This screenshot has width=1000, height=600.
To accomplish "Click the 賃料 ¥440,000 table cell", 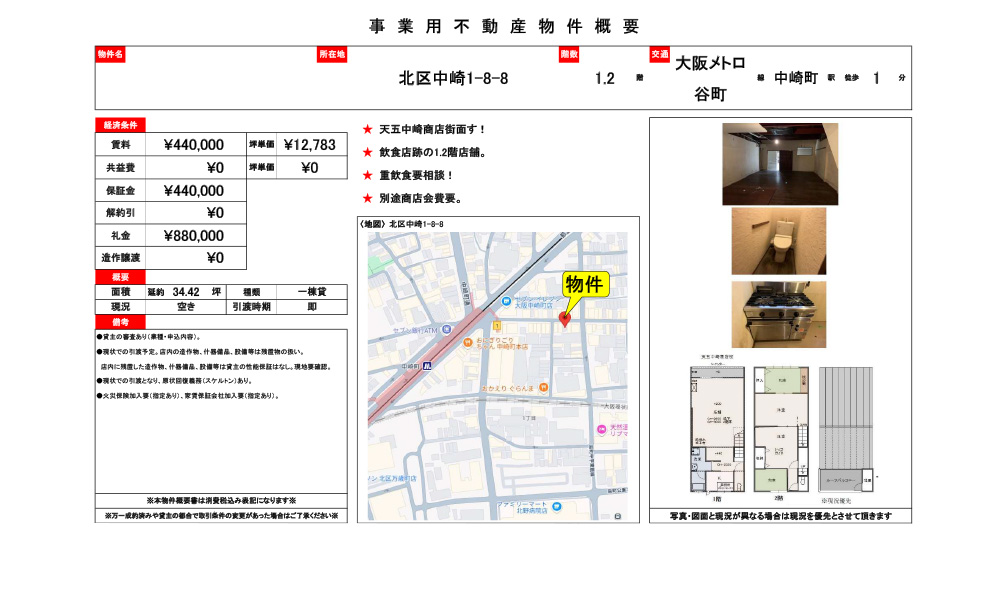I will point(193,145).
